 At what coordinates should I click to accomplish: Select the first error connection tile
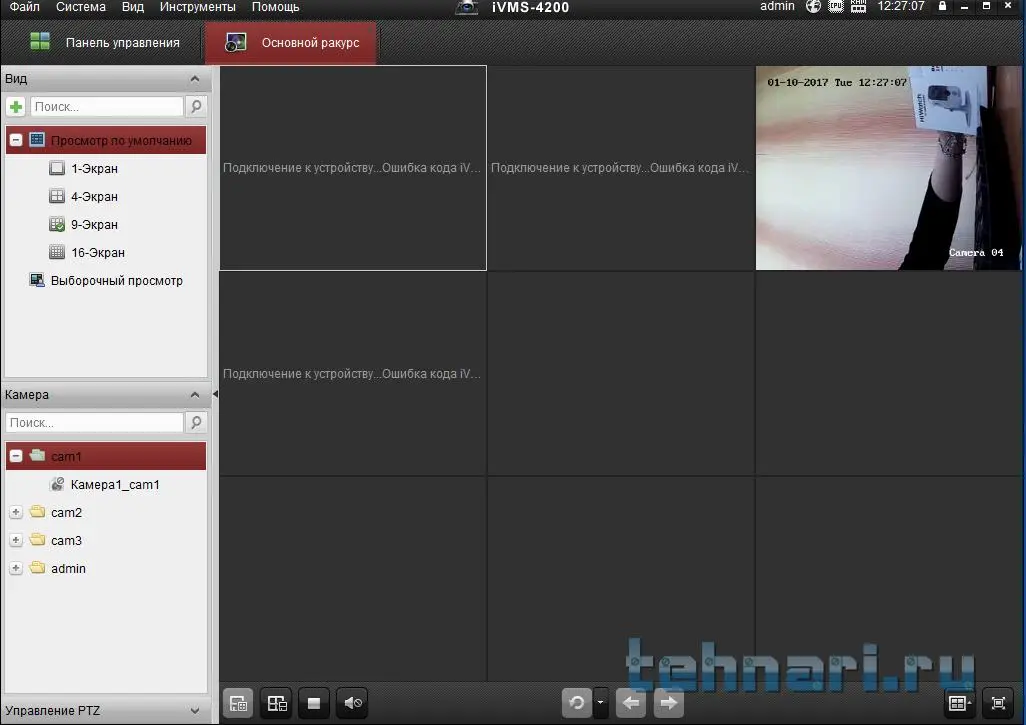click(x=353, y=168)
